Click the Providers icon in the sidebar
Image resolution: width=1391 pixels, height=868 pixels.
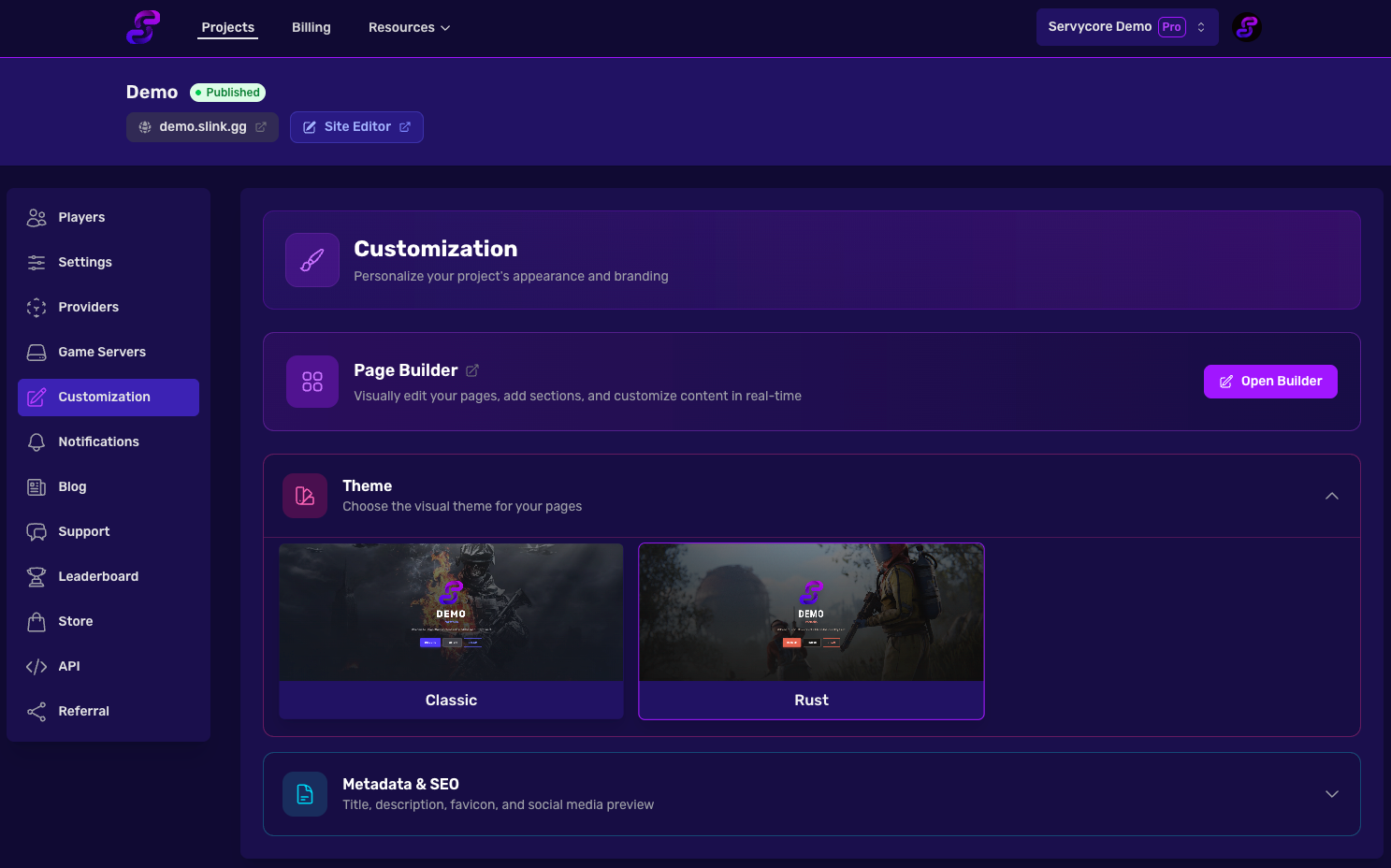(36, 307)
